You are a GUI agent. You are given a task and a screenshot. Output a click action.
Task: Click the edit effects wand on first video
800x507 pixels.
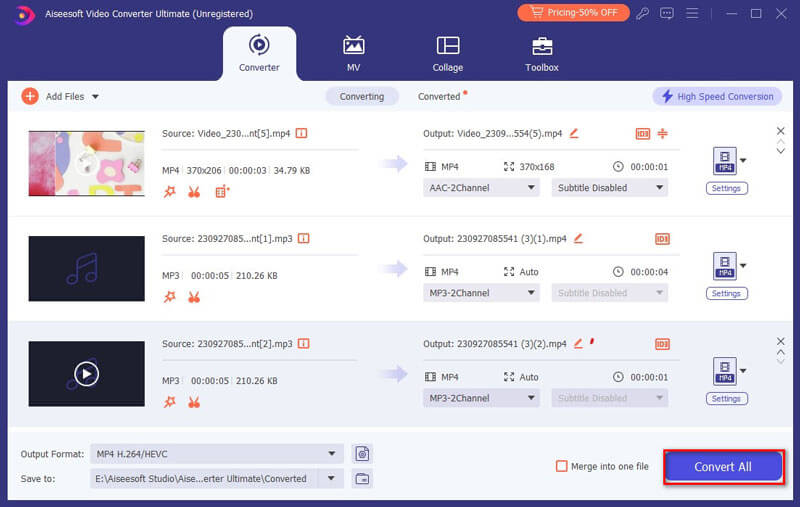pyautogui.click(x=169, y=192)
